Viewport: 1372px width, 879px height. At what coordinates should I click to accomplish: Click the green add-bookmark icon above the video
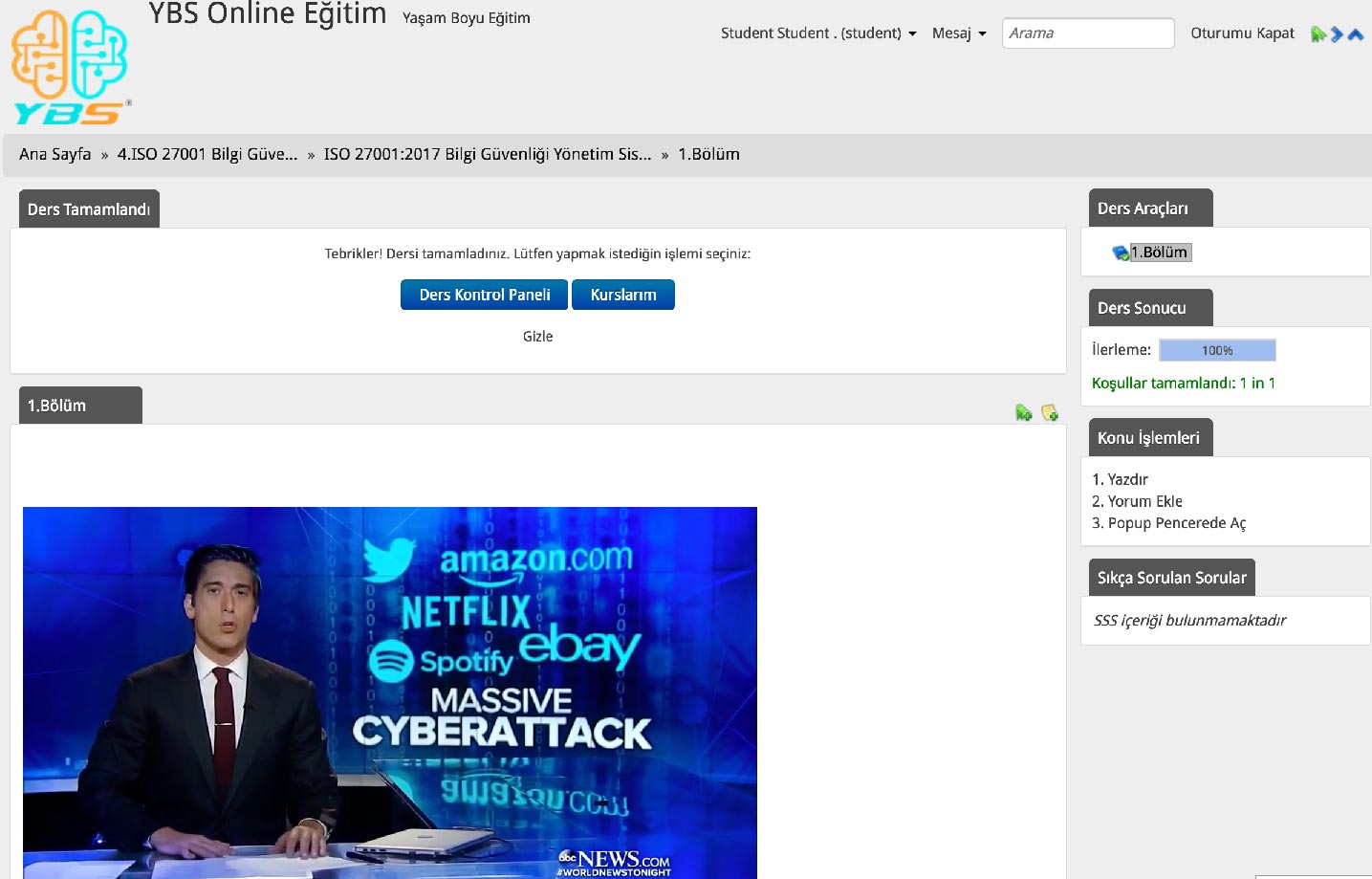1024,412
